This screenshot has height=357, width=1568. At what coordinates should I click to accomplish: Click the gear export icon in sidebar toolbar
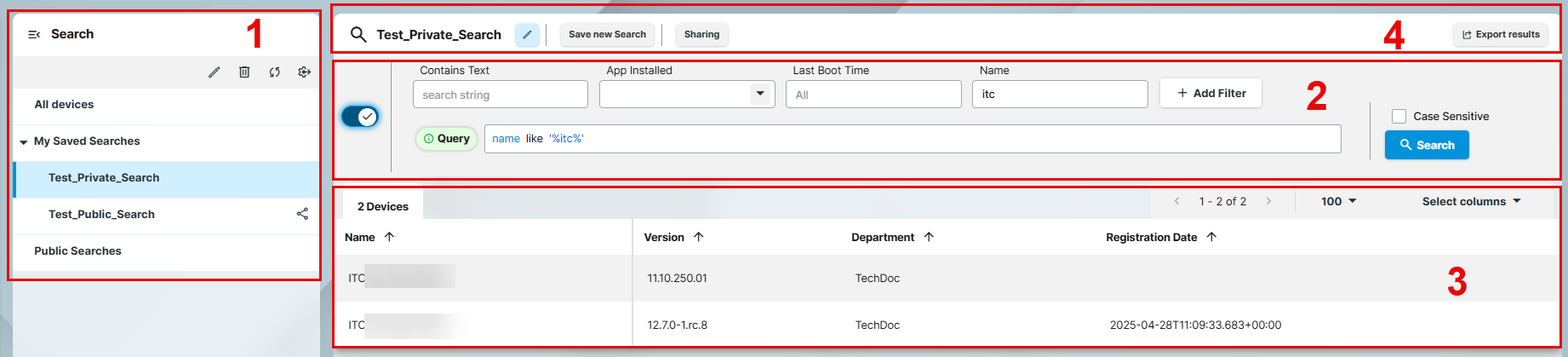pos(304,72)
